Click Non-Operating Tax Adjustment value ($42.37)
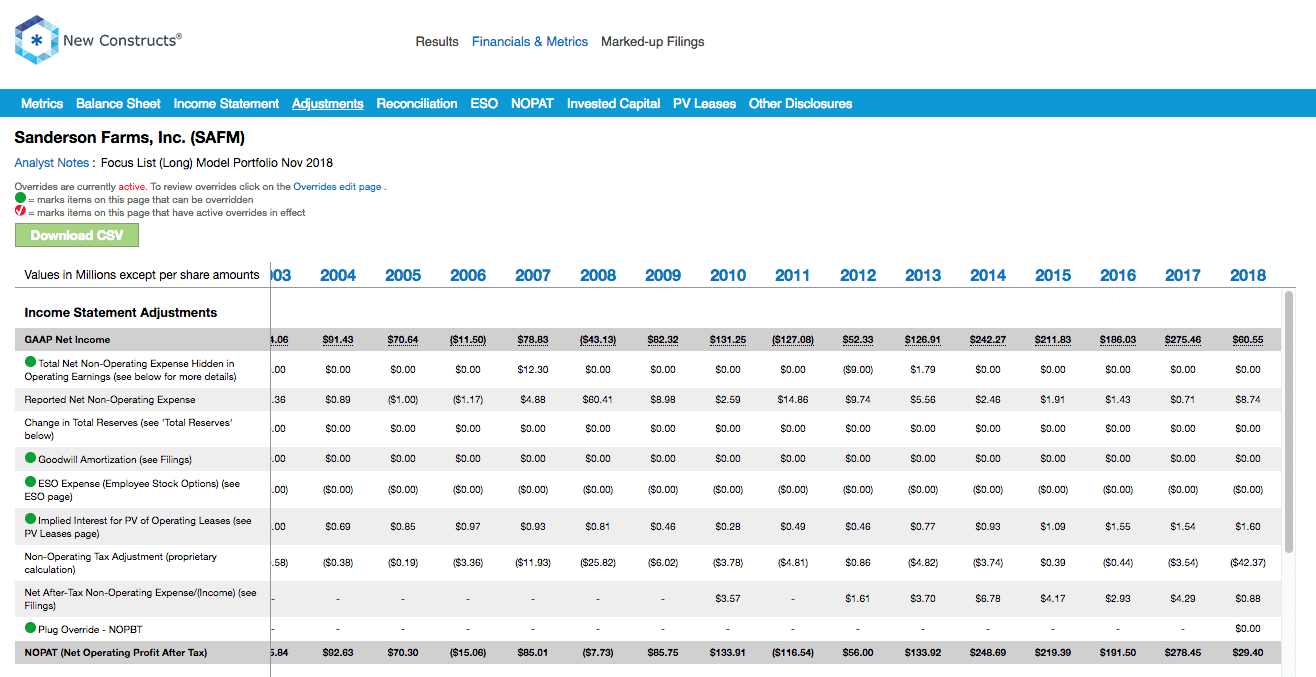Viewport: 1316px width, 677px height. pyautogui.click(x=1248, y=563)
